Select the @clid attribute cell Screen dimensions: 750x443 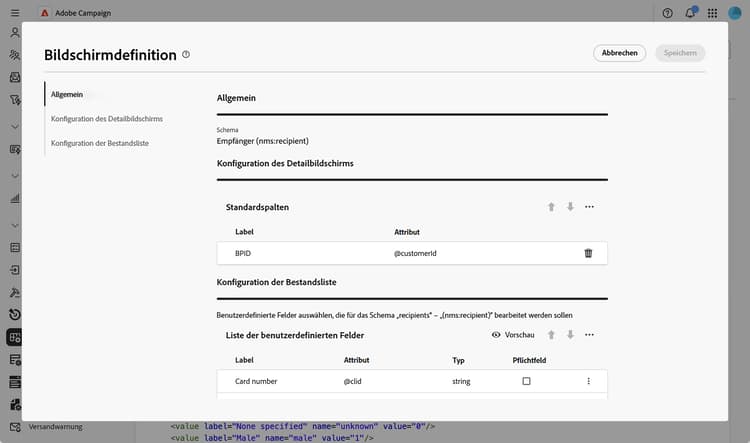pos(353,381)
